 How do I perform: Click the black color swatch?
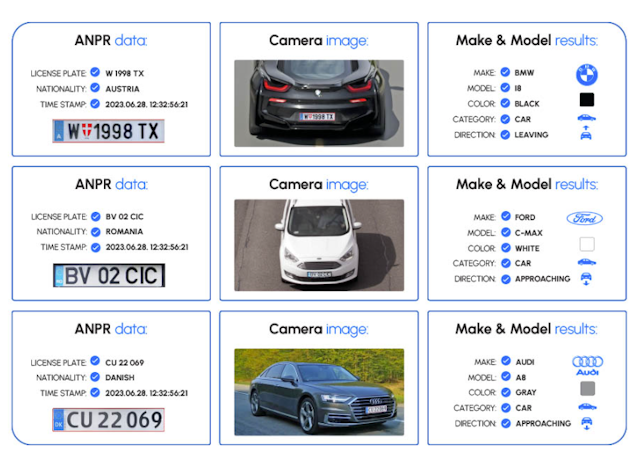[x=587, y=100]
